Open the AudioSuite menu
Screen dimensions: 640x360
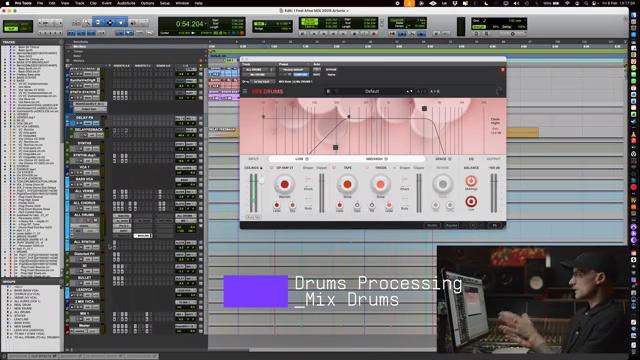126,3
